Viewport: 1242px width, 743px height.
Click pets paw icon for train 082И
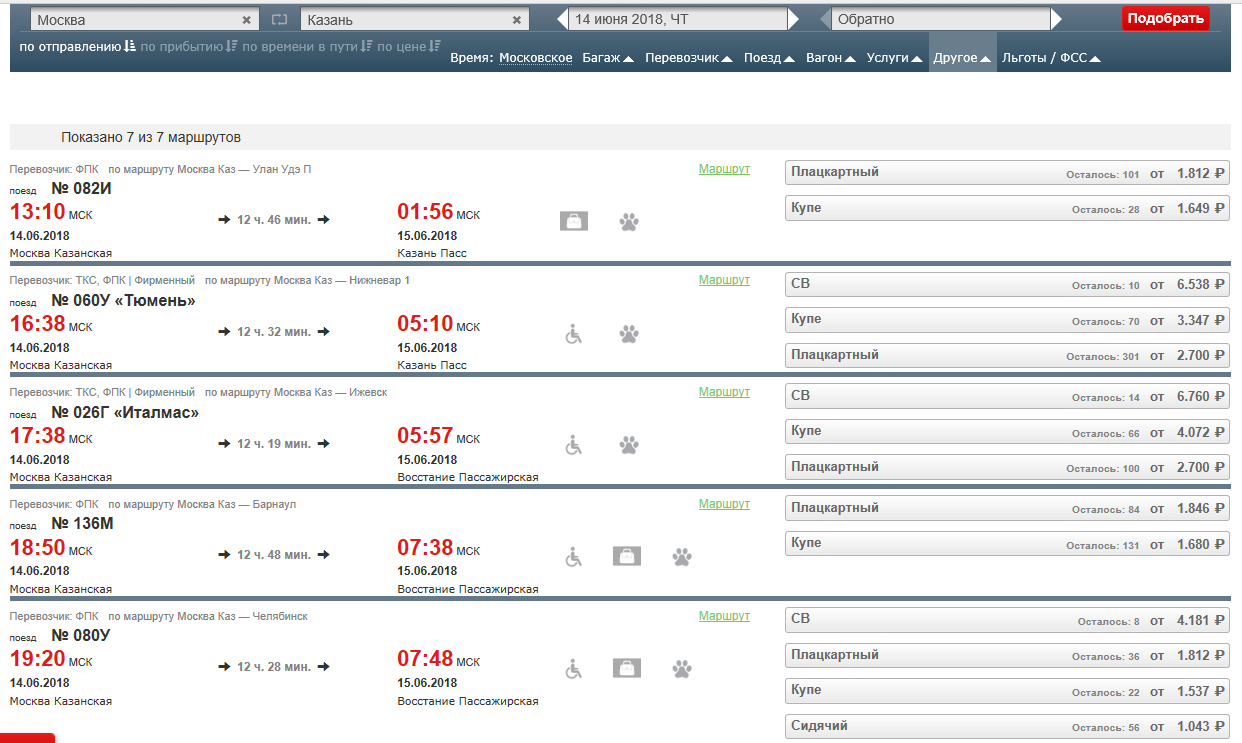point(629,221)
